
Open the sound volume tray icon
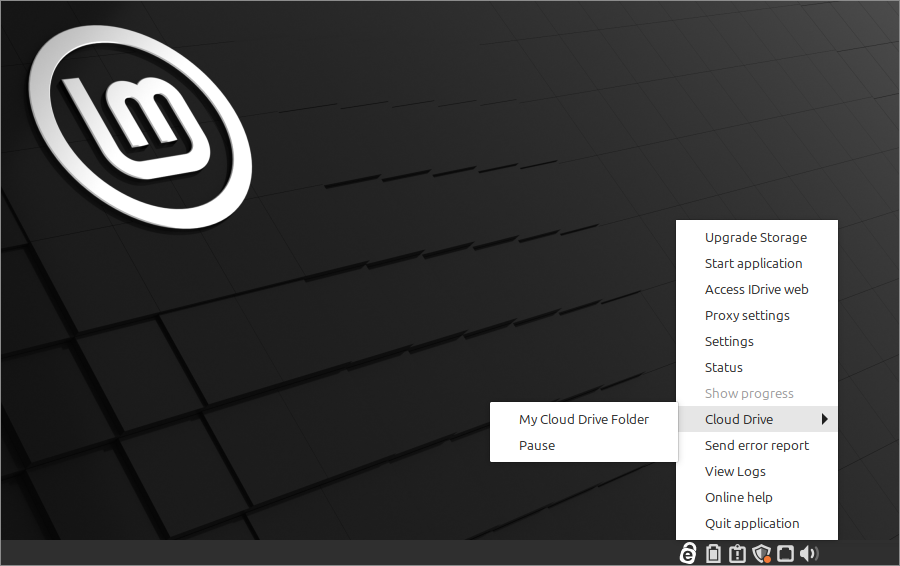(x=809, y=553)
